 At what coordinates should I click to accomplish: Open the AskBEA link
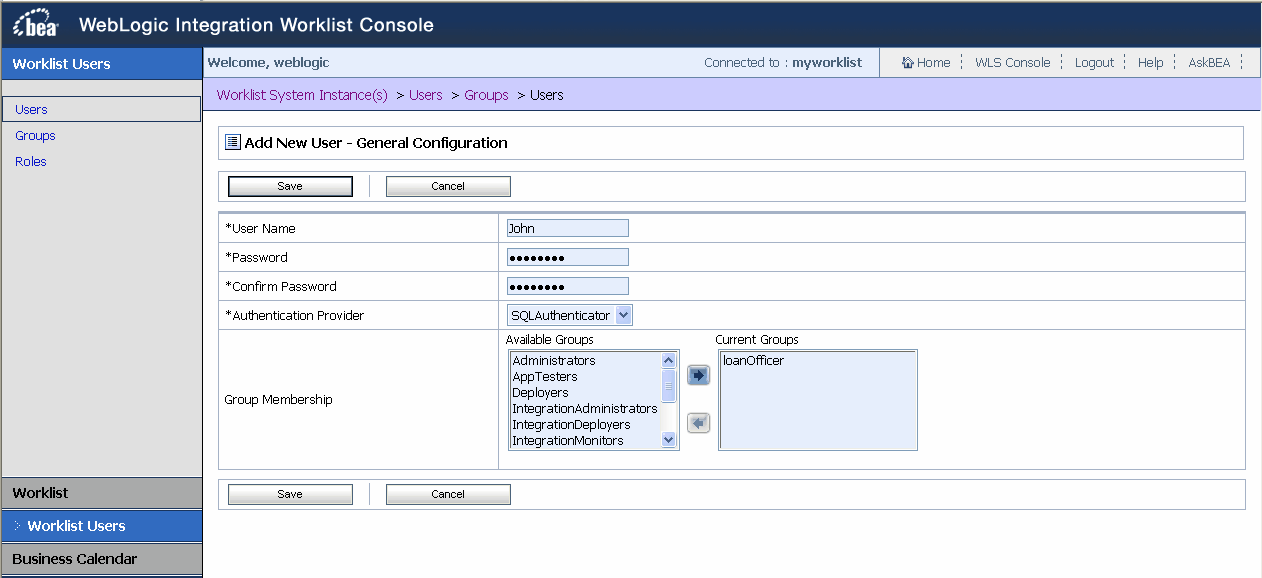[1209, 62]
